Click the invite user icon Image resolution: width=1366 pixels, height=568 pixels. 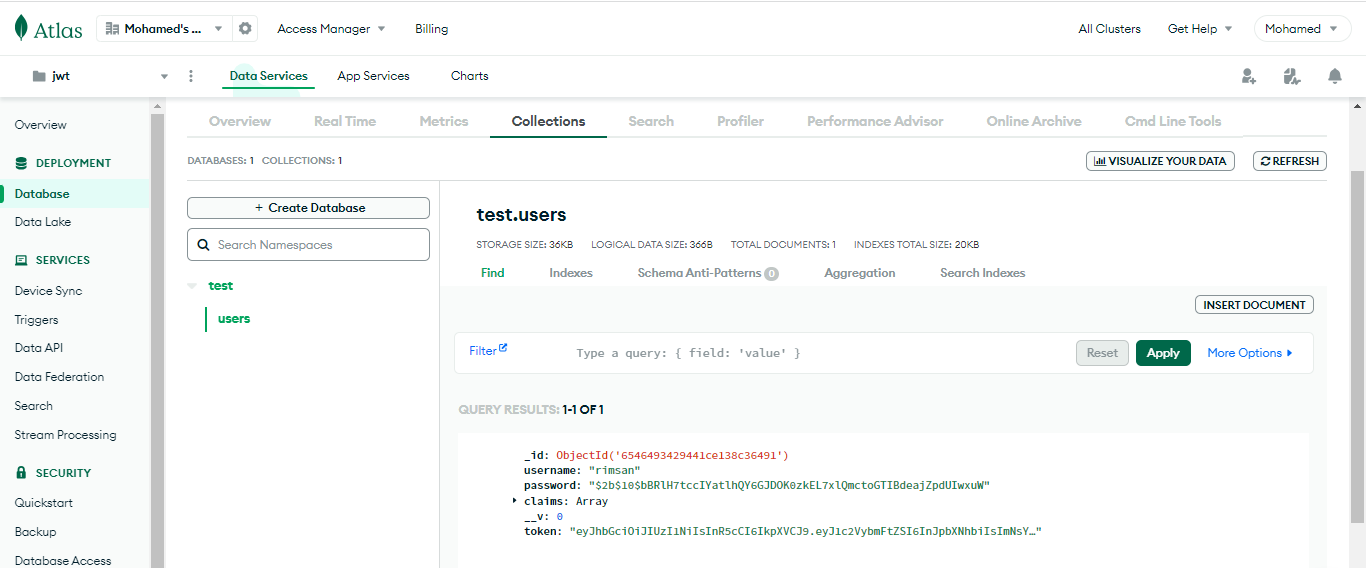[x=1248, y=76]
